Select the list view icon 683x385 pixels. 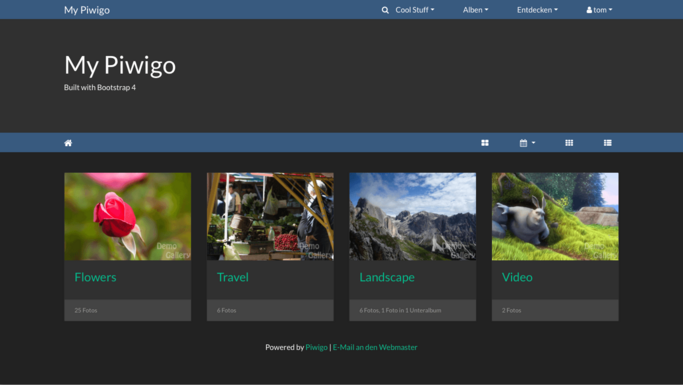[x=608, y=143]
